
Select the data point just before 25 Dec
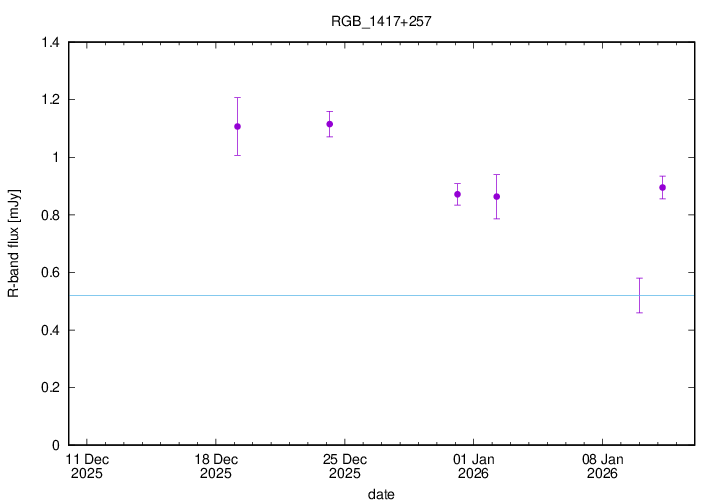click(x=329, y=124)
